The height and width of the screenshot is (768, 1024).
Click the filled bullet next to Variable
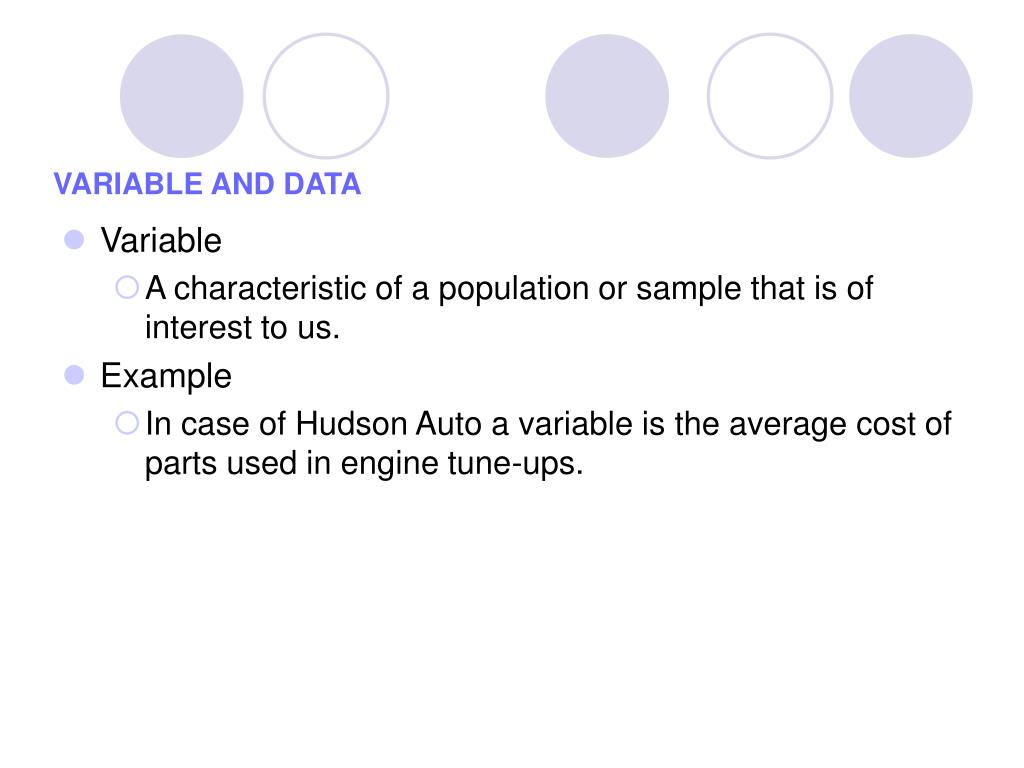(74, 240)
